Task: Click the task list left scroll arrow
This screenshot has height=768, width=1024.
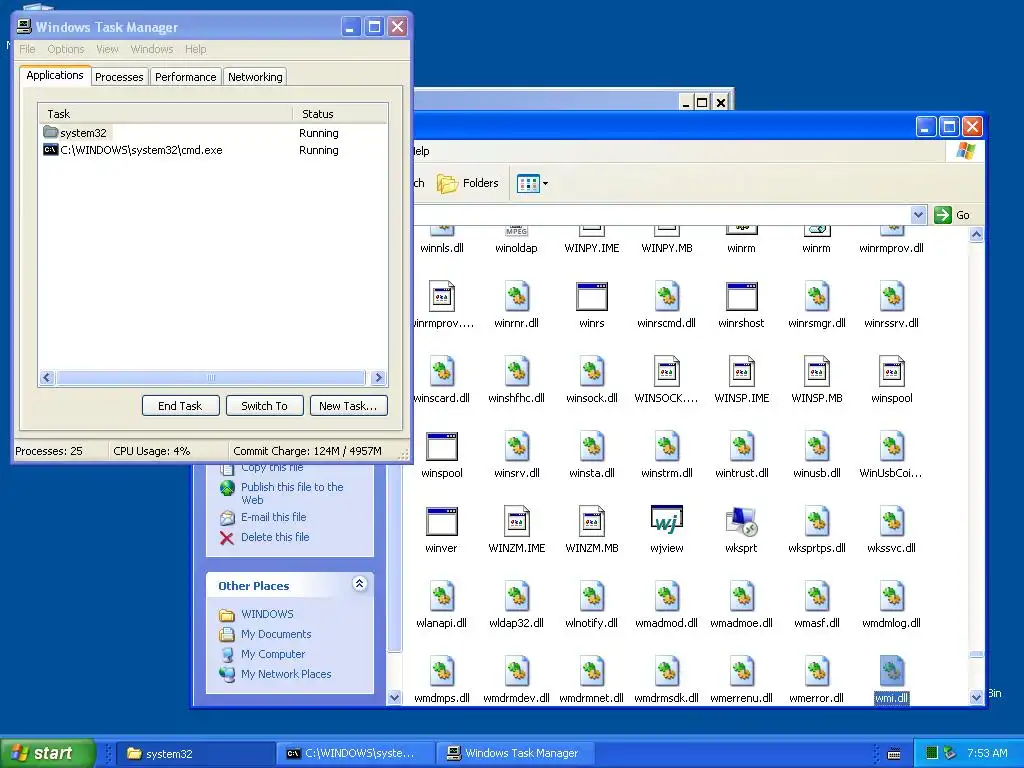Action: (x=46, y=377)
